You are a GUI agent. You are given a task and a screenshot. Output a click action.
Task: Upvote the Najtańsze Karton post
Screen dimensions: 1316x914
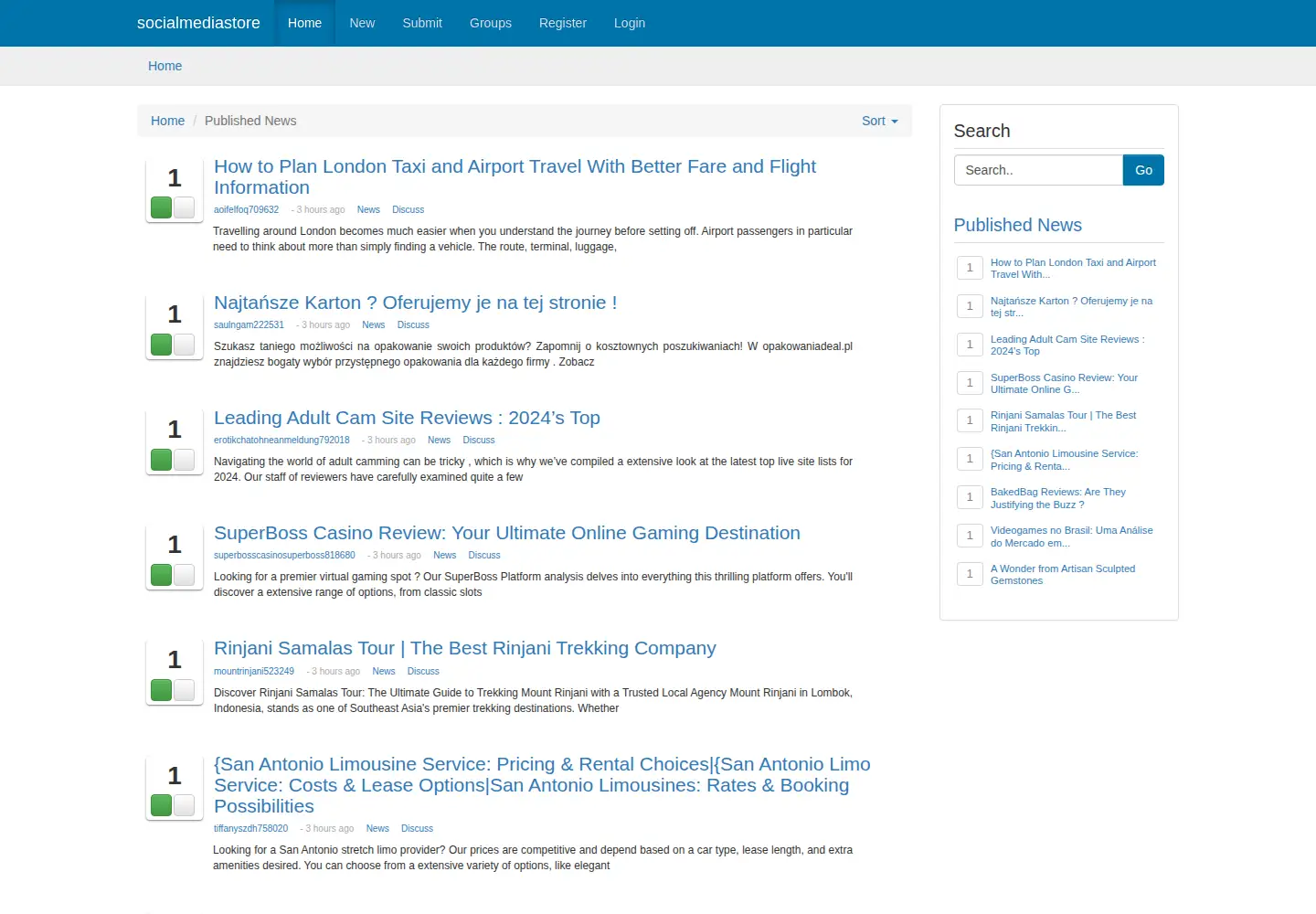pos(162,345)
